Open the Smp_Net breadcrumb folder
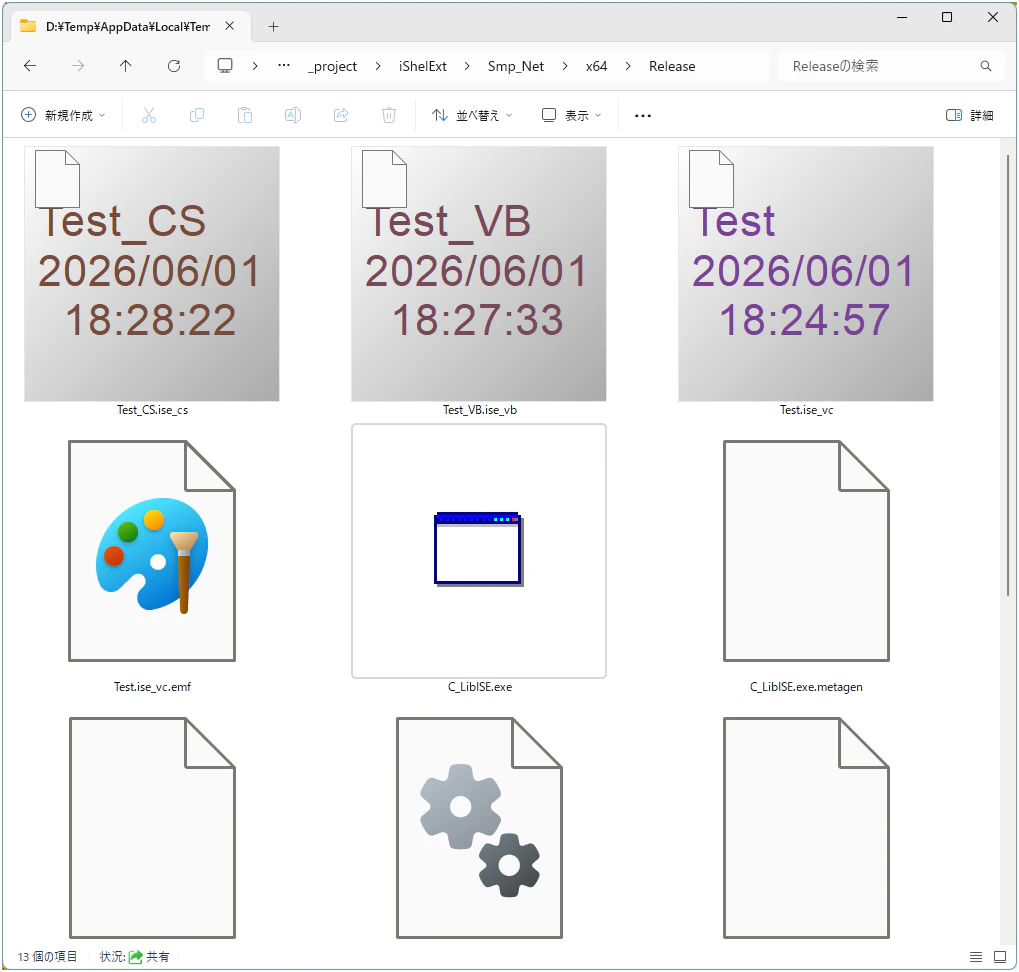1019x972 pixels. (516, 66)
